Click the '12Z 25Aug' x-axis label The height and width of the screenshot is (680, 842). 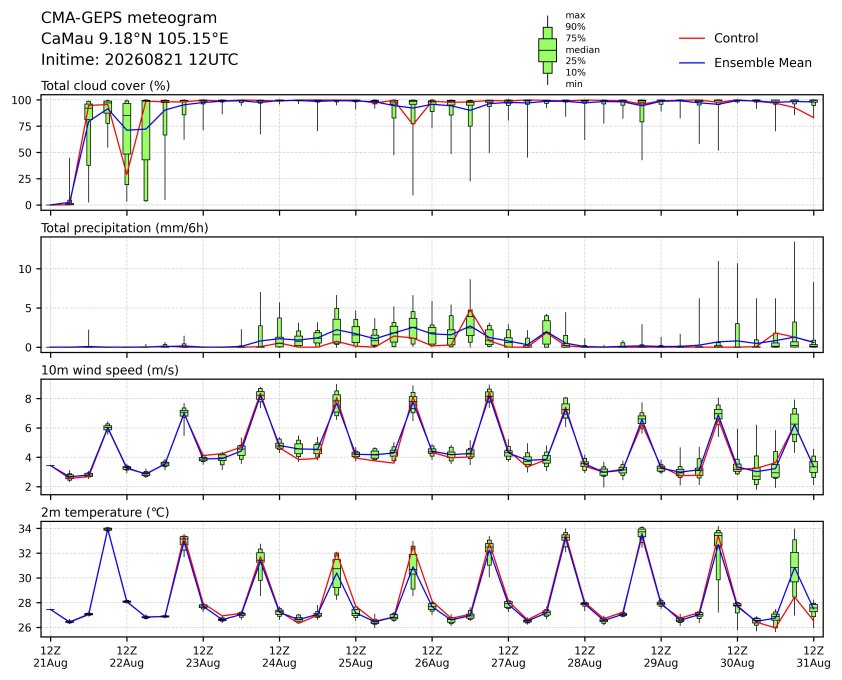click(355, 657)
